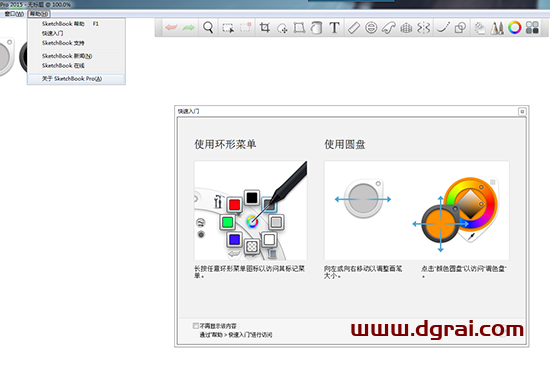
Task: Click the 快速入门 dialog title
Action: (x=188, y=111)
